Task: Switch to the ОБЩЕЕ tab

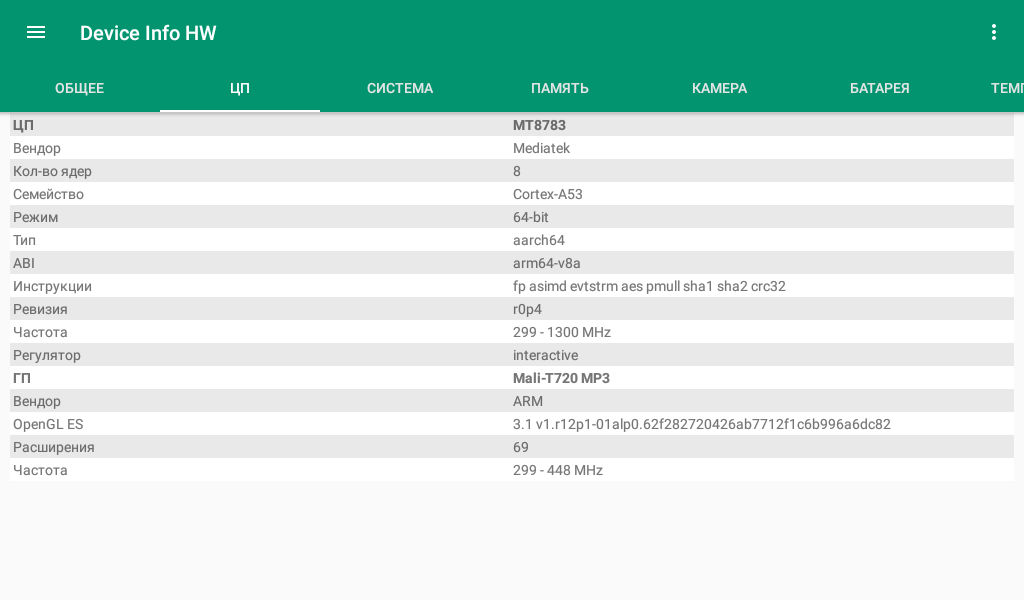Action: tap(80, 88)
